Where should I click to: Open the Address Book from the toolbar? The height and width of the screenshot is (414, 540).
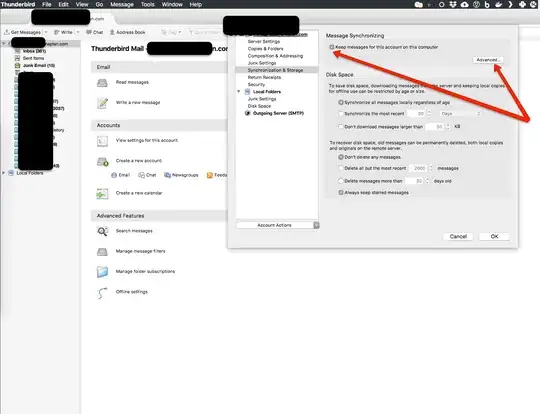click(x=127, y=32)
